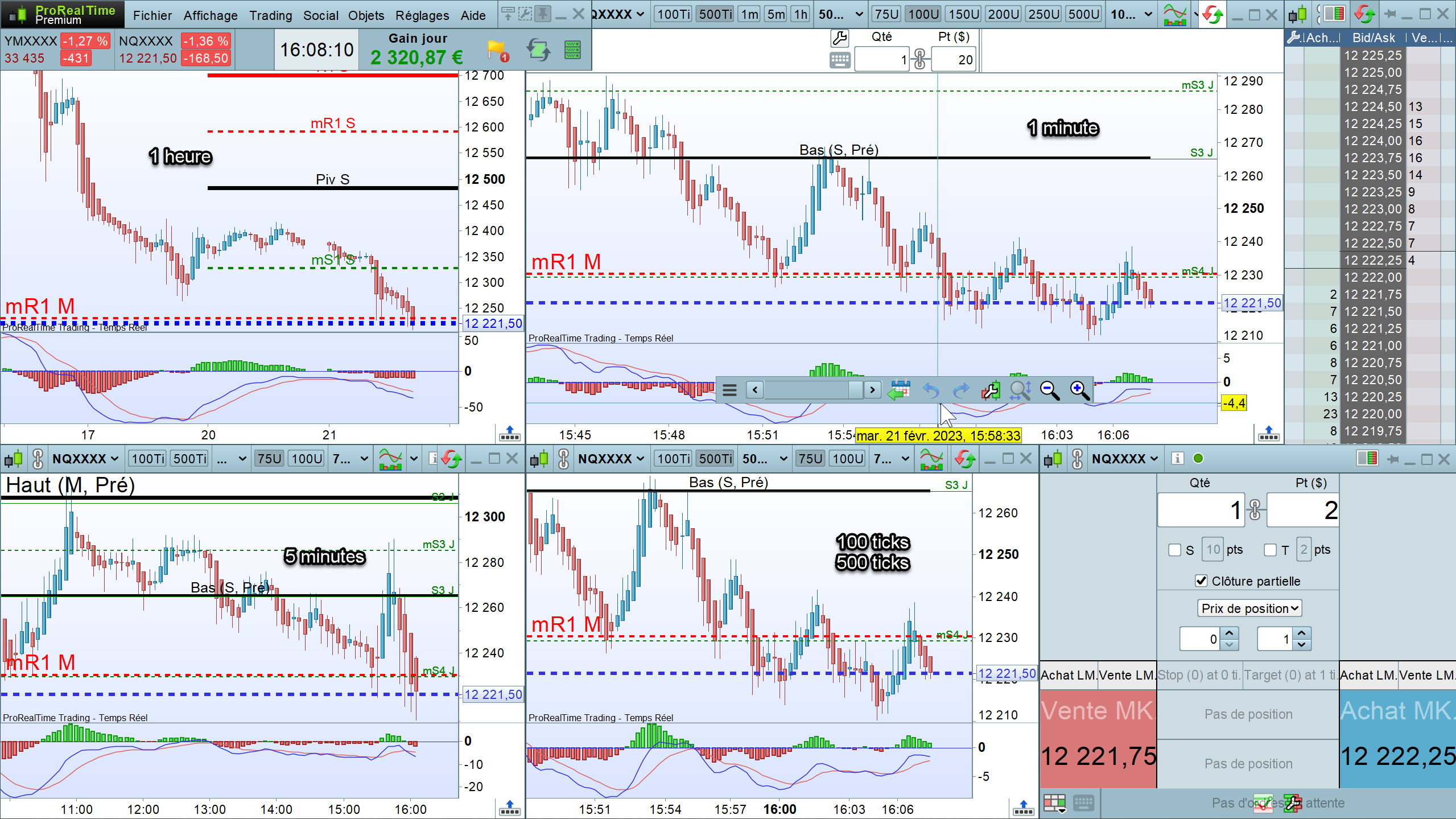Click wrench icon above Qté field

(x=839, y=38)
